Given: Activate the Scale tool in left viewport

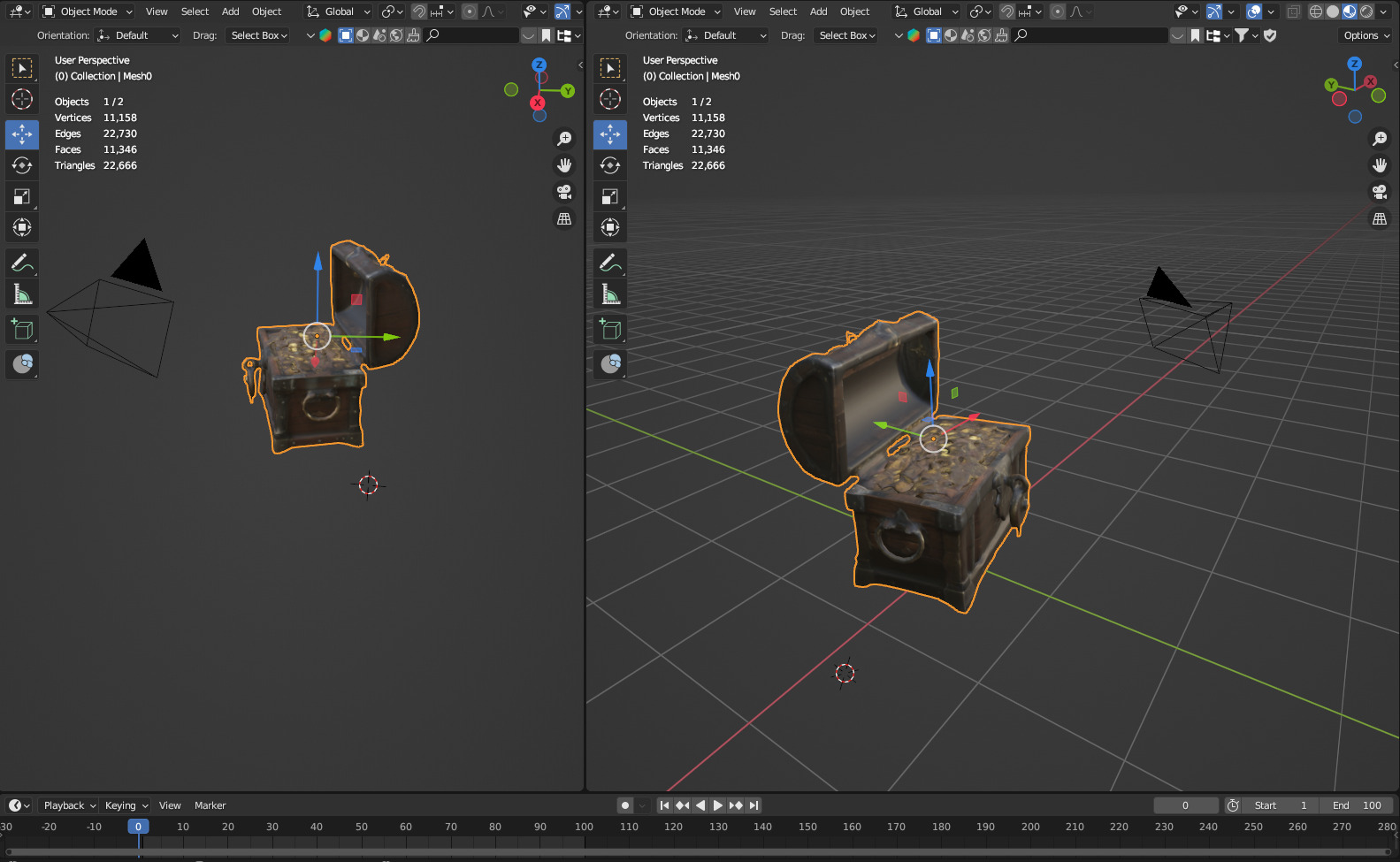Looking at the screenshot, I should tap(22, 196).
